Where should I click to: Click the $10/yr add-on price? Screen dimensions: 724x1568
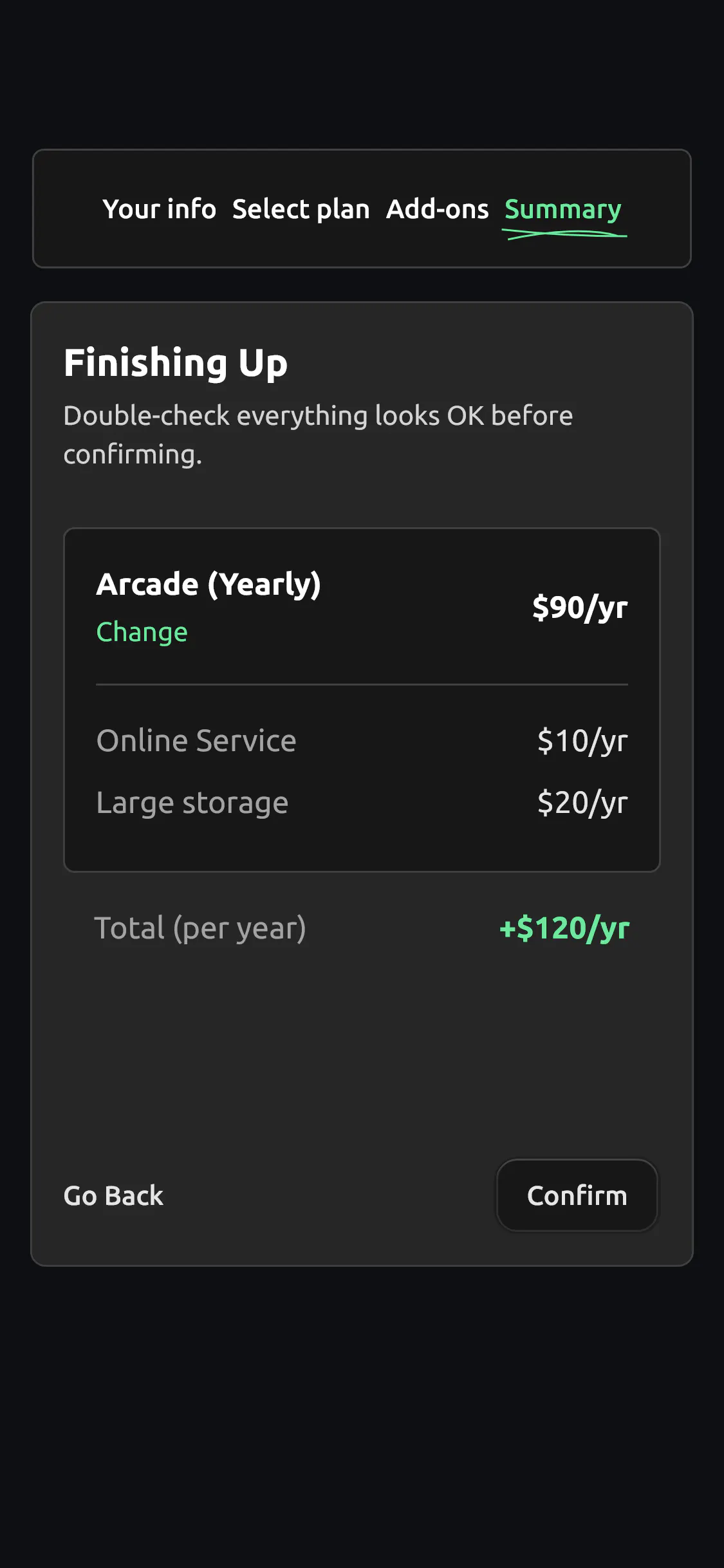(x=582, y=741)
